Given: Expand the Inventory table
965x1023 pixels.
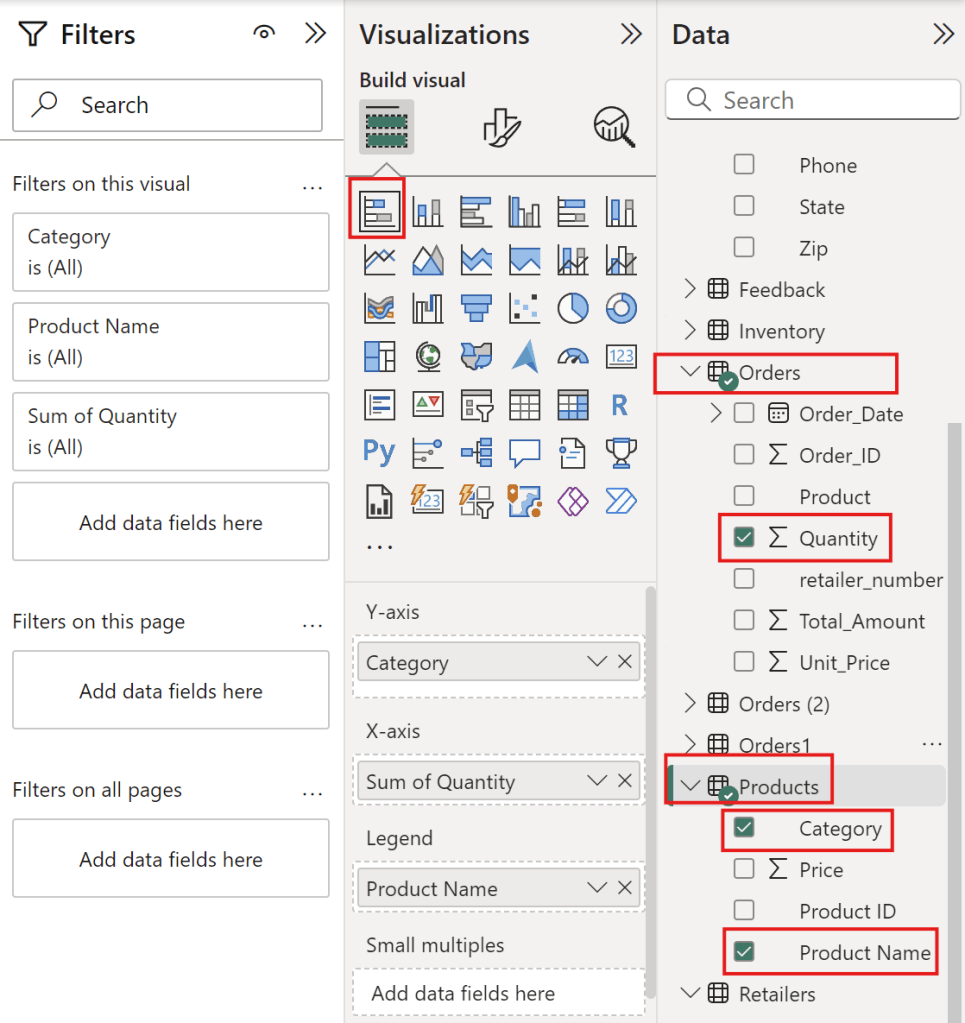Looking at the screenshot, I should (x=690, y=331).
